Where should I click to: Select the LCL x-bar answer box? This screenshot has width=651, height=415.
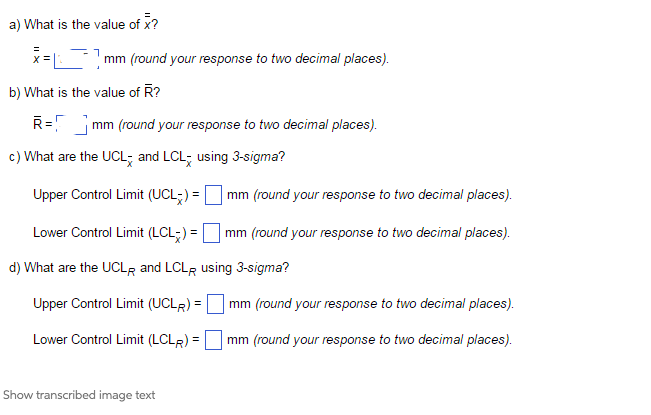(211, 233)
